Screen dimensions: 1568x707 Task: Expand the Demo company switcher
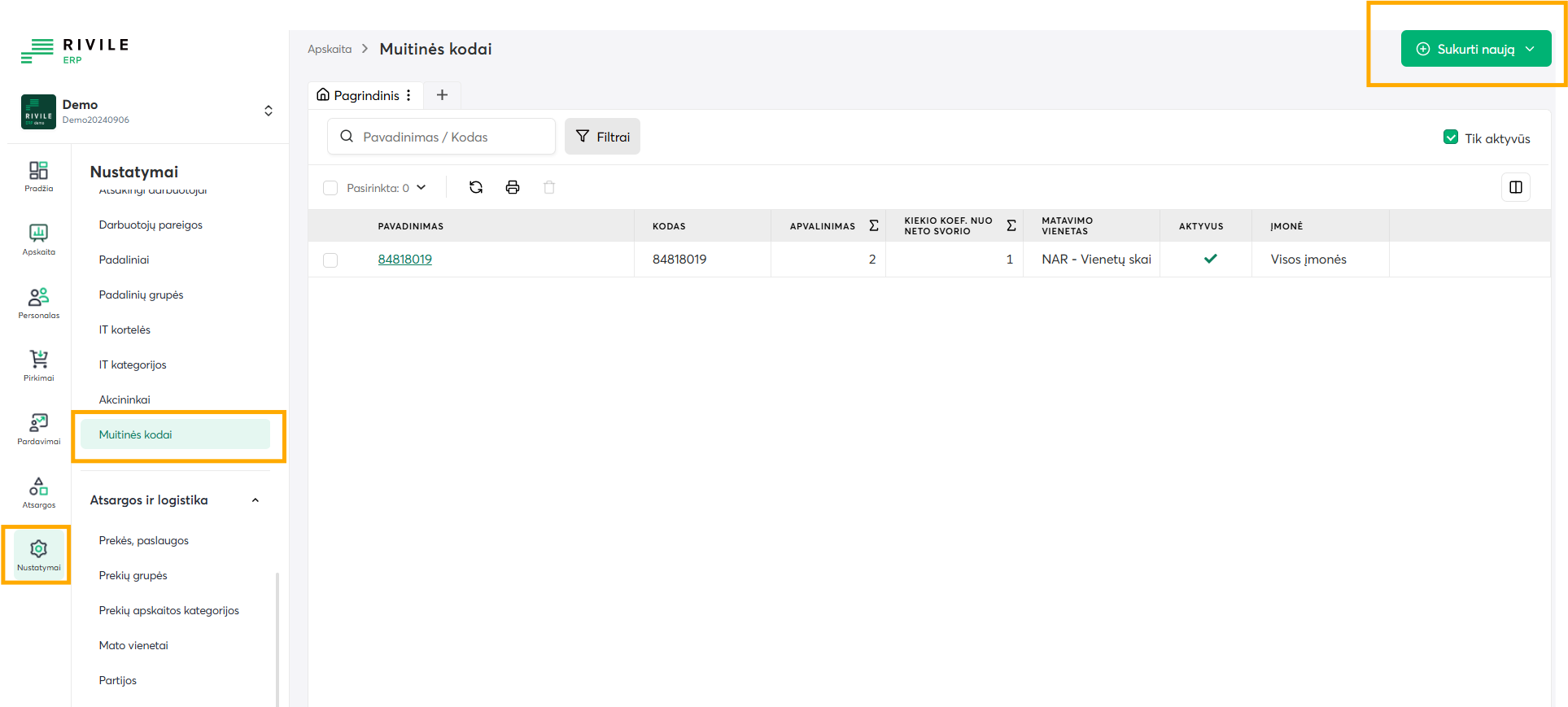(268, 111)
